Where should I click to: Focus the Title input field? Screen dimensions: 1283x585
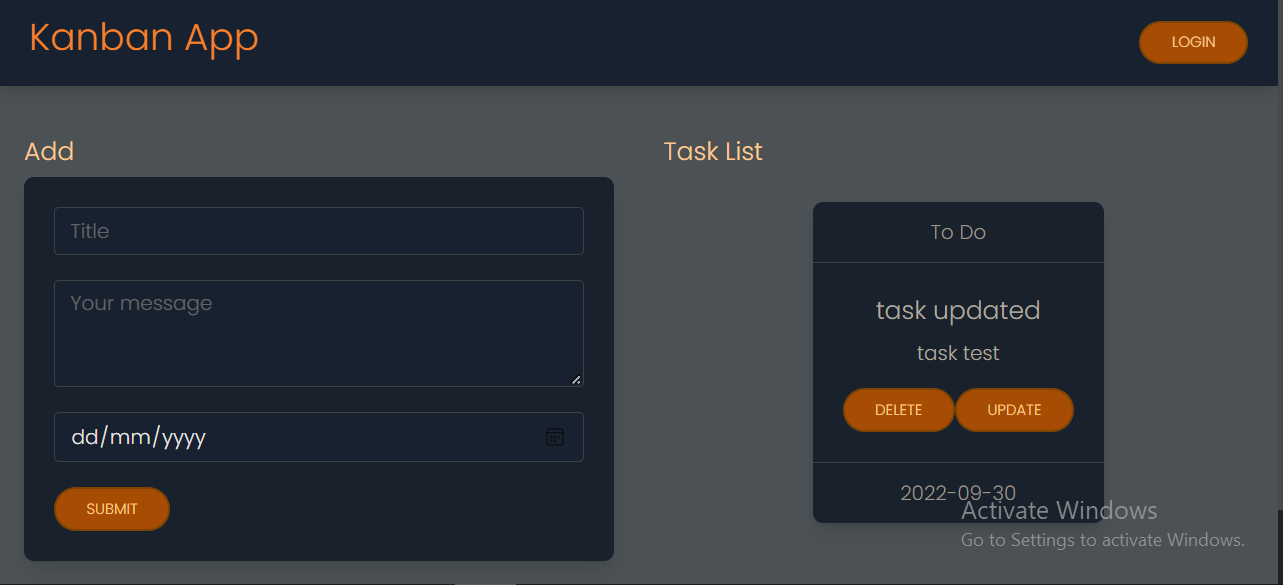(319, 231)
